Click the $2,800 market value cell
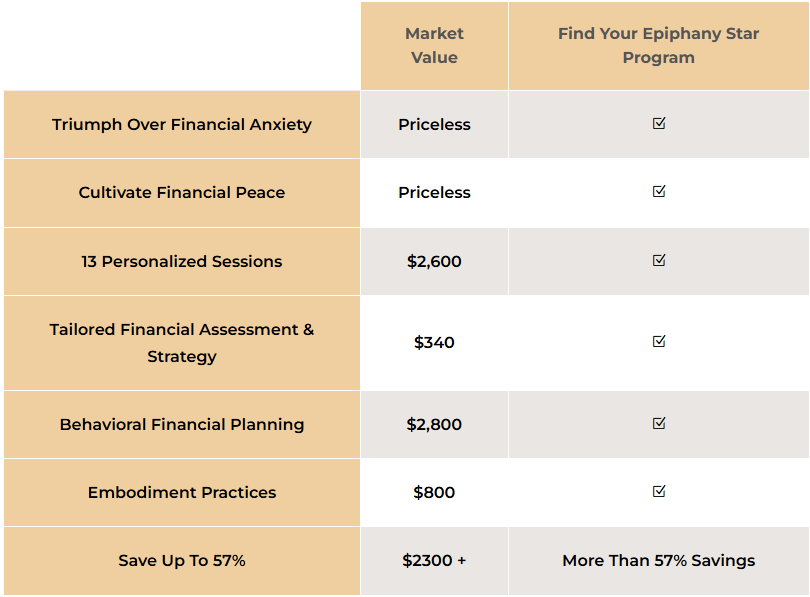810x597 pixels. tap(434, 425)
